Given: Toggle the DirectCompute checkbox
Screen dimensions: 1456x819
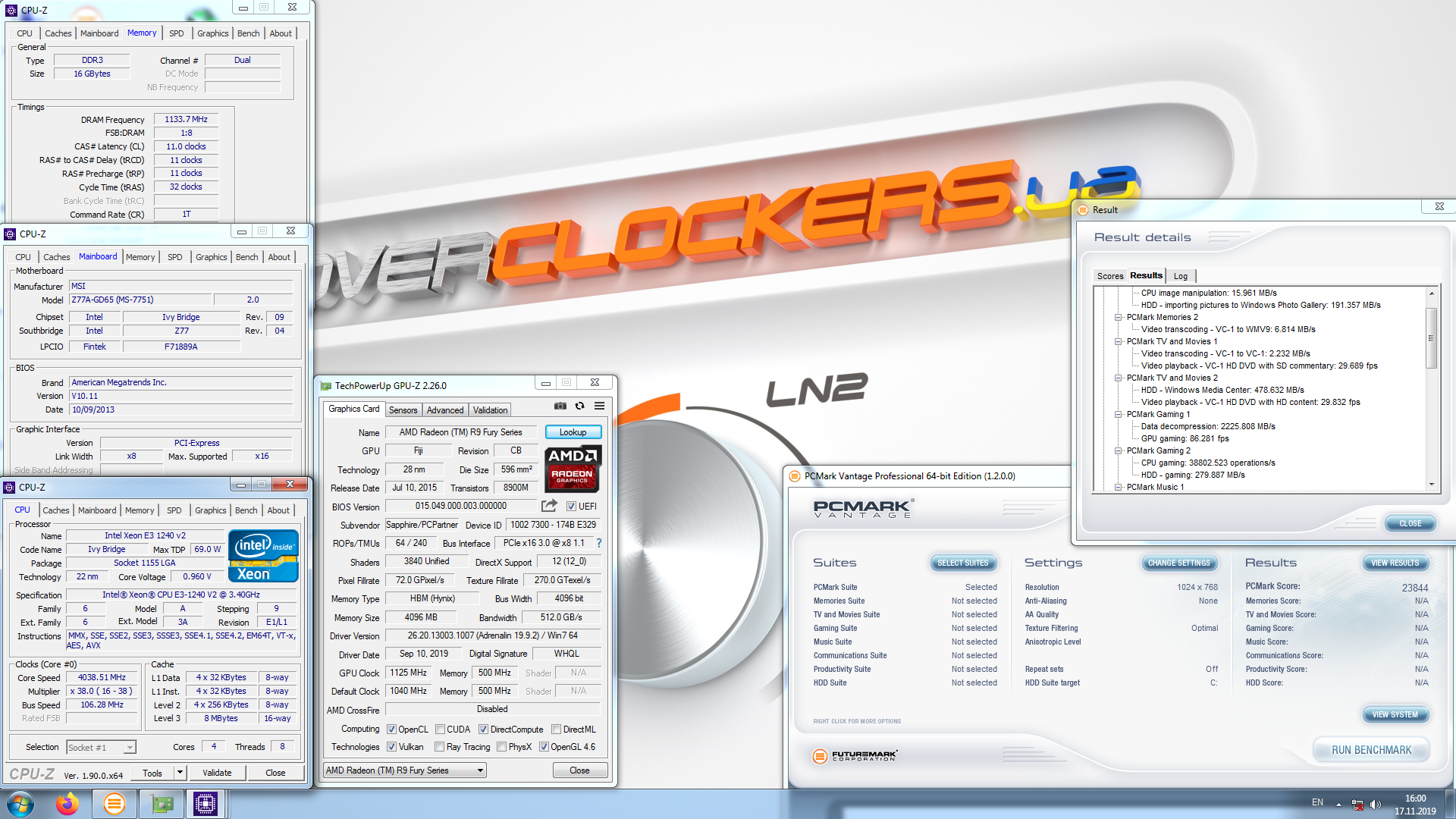Looking at the screenshot, I should tap(483, 730).
